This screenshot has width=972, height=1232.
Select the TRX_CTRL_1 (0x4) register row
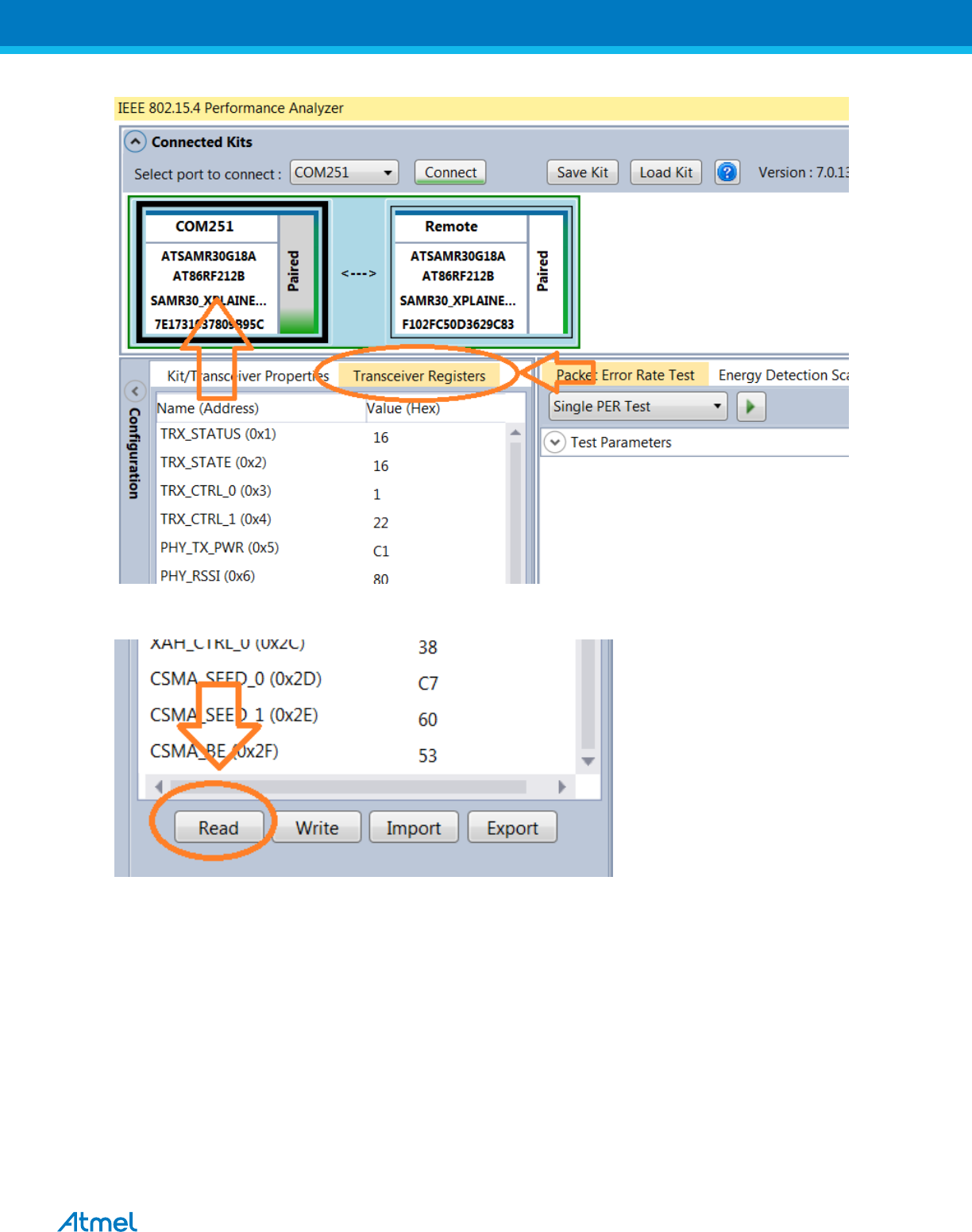tap(330, 520)
